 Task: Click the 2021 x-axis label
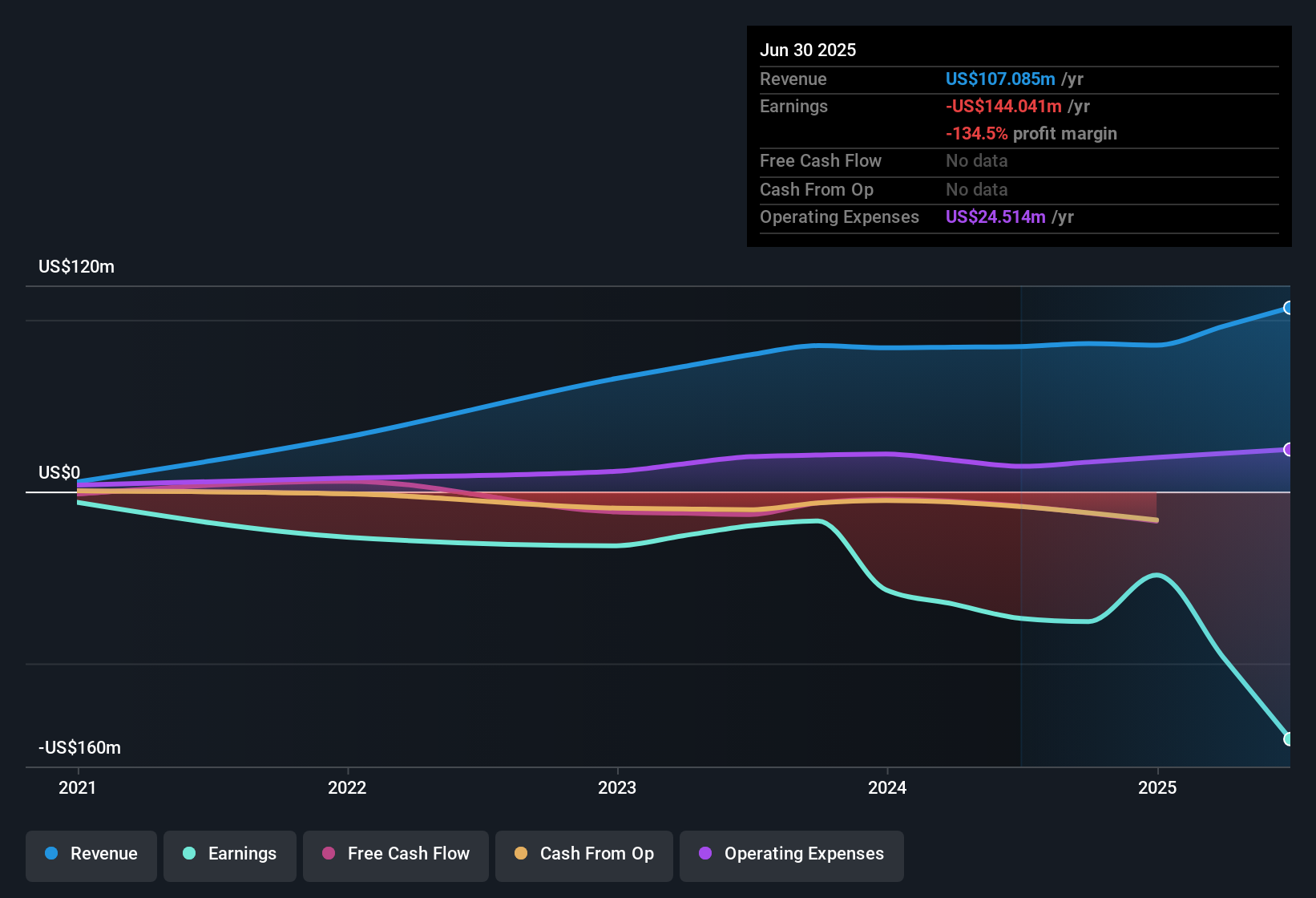[78, 788]
